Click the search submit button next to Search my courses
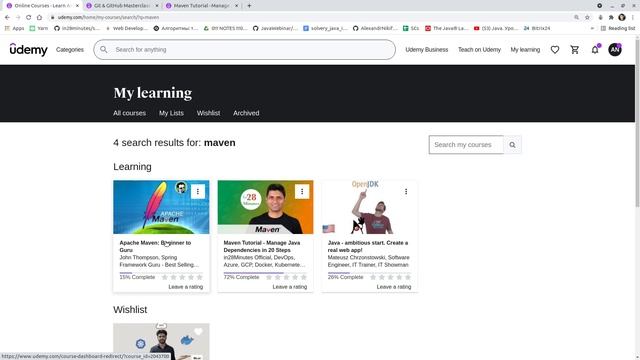Screen dimensions: 640x360 tap(512, 144)
